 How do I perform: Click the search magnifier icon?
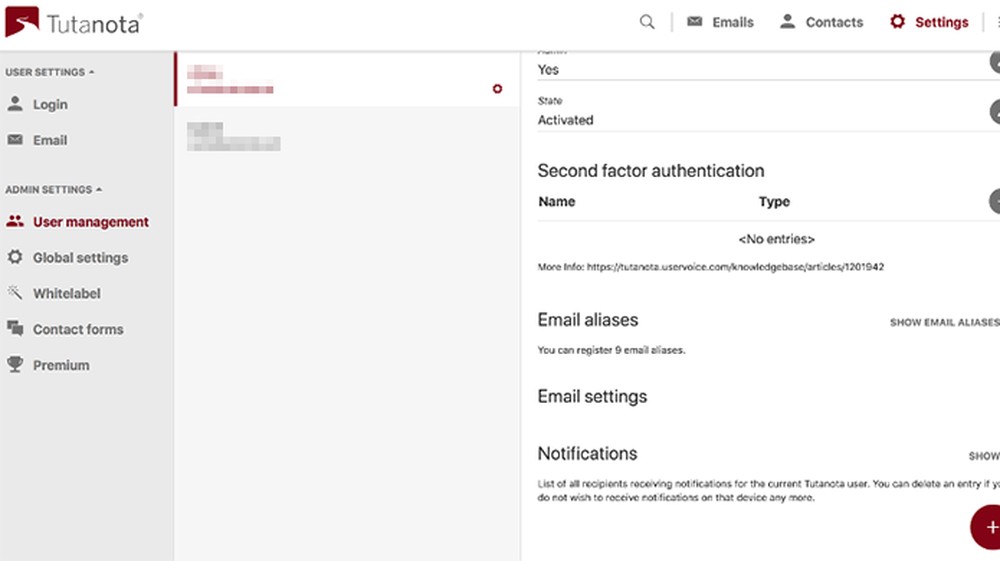647,22
